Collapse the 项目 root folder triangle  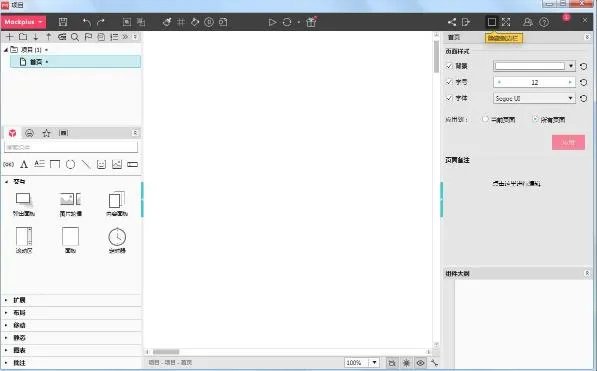pyautogui.click(x=6, y=50)
